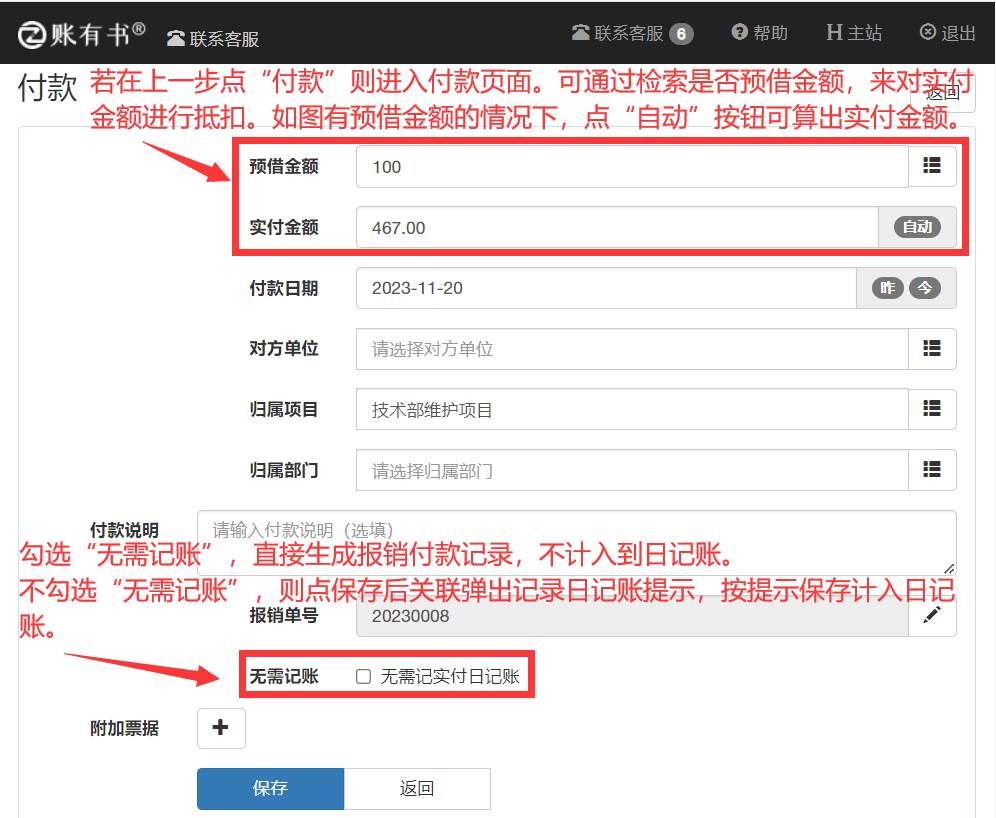Click pencil edit icon beside 报销单号
Screen dimensions: 996x818
click(x=932, y=616)
